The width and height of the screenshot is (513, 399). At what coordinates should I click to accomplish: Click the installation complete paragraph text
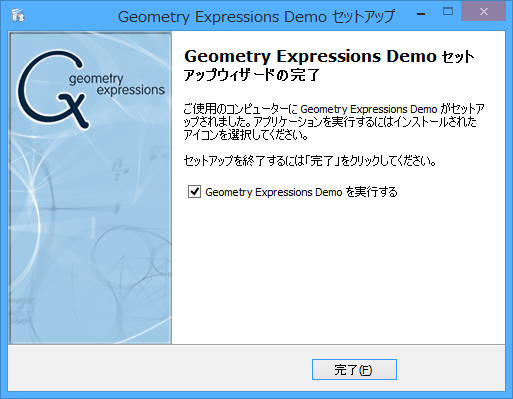point(334,122)
